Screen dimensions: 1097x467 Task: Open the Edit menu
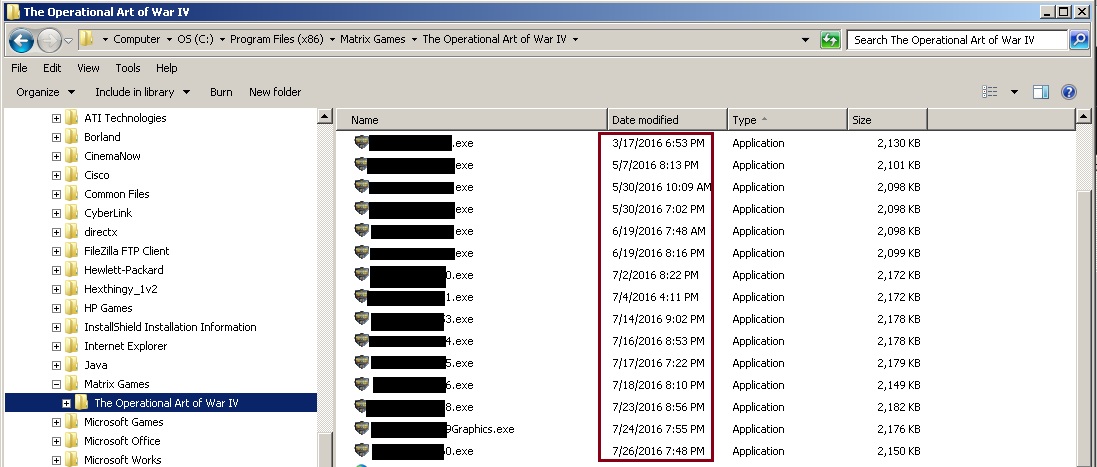click(x=52, y=68)
